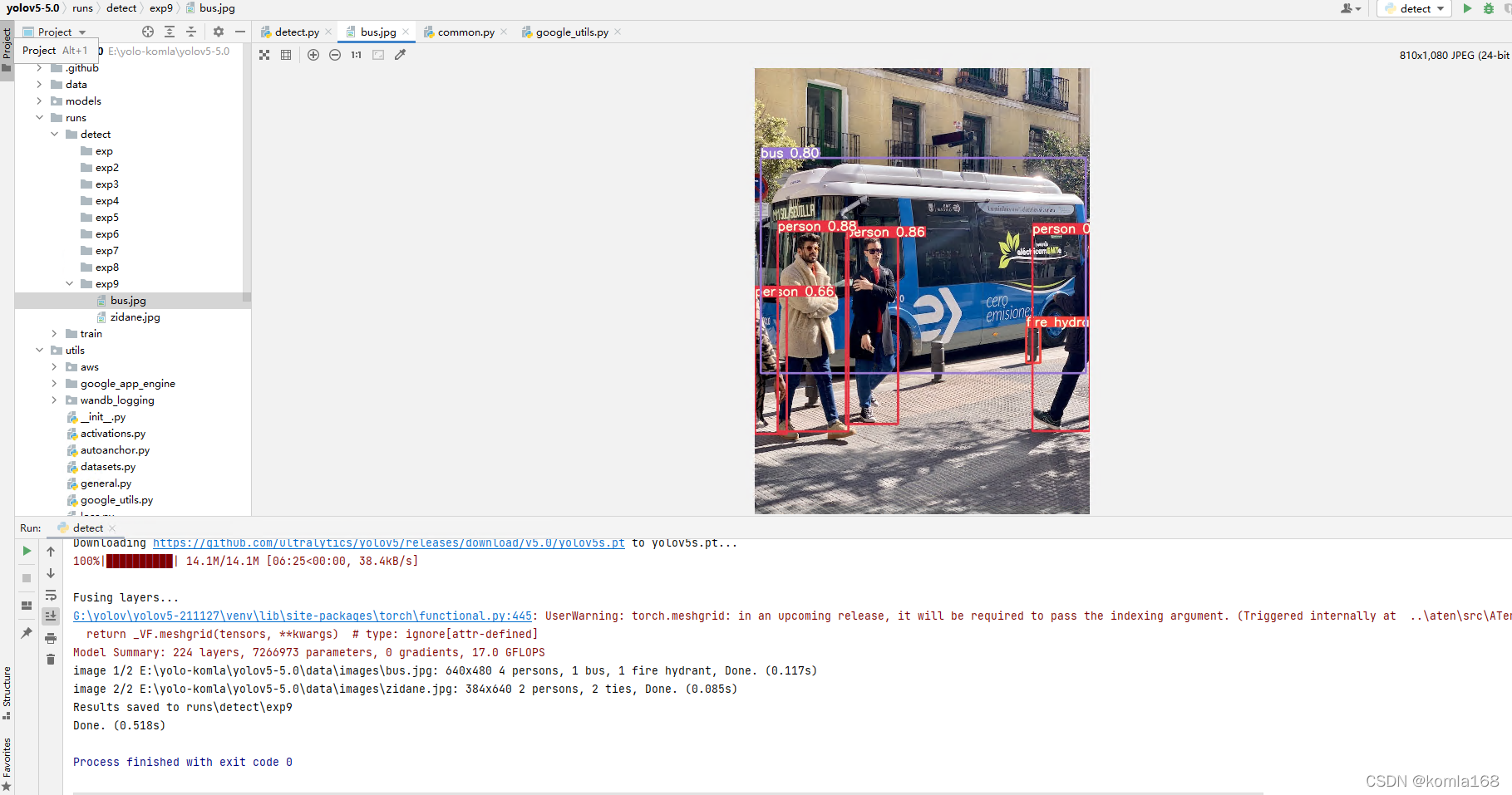
Task: Clear the Run console with trash icon
Action: click(x=51, y=658)
